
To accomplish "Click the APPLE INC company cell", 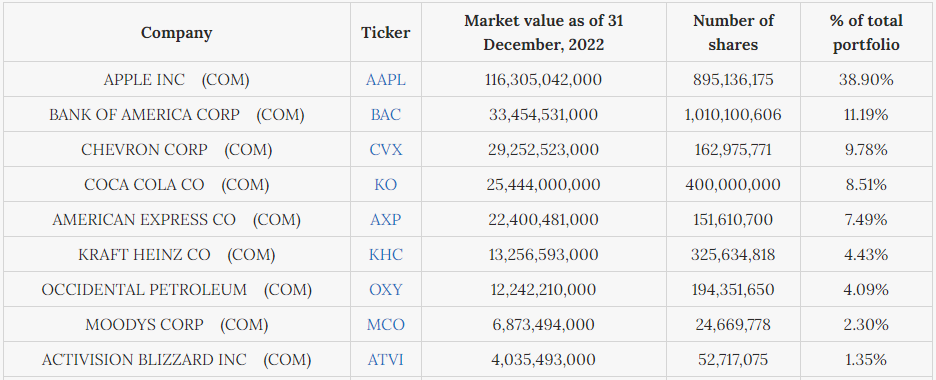I will click(x=177, y=79).
